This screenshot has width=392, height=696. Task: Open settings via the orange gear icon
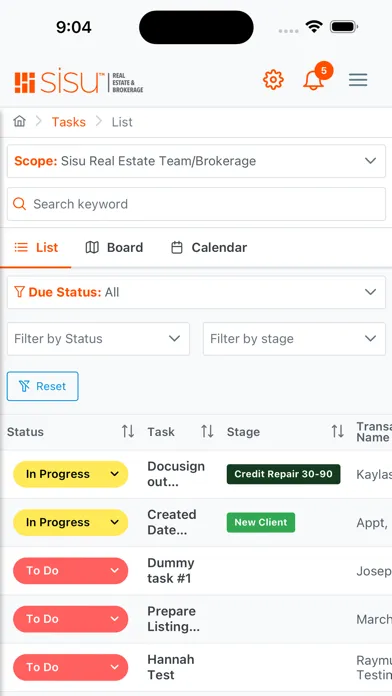point(273,80)
